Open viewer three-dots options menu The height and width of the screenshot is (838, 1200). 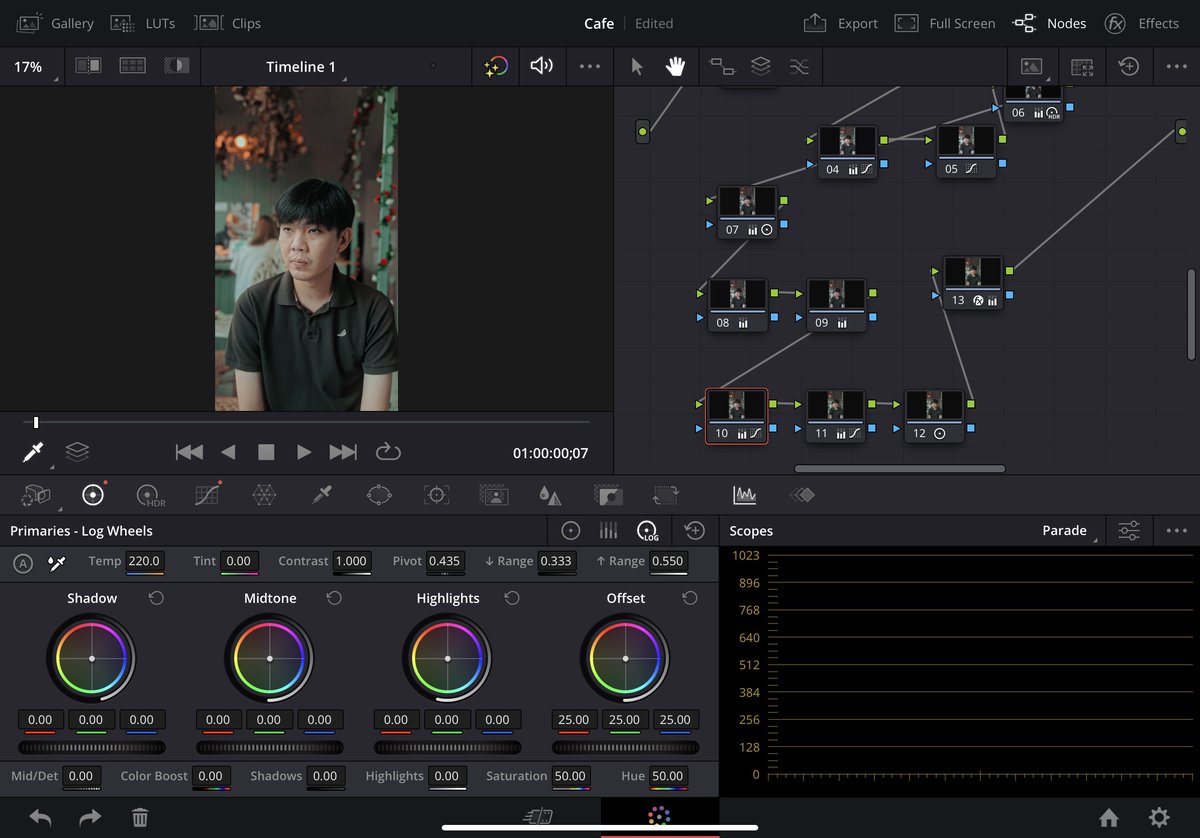pos(590,66)
